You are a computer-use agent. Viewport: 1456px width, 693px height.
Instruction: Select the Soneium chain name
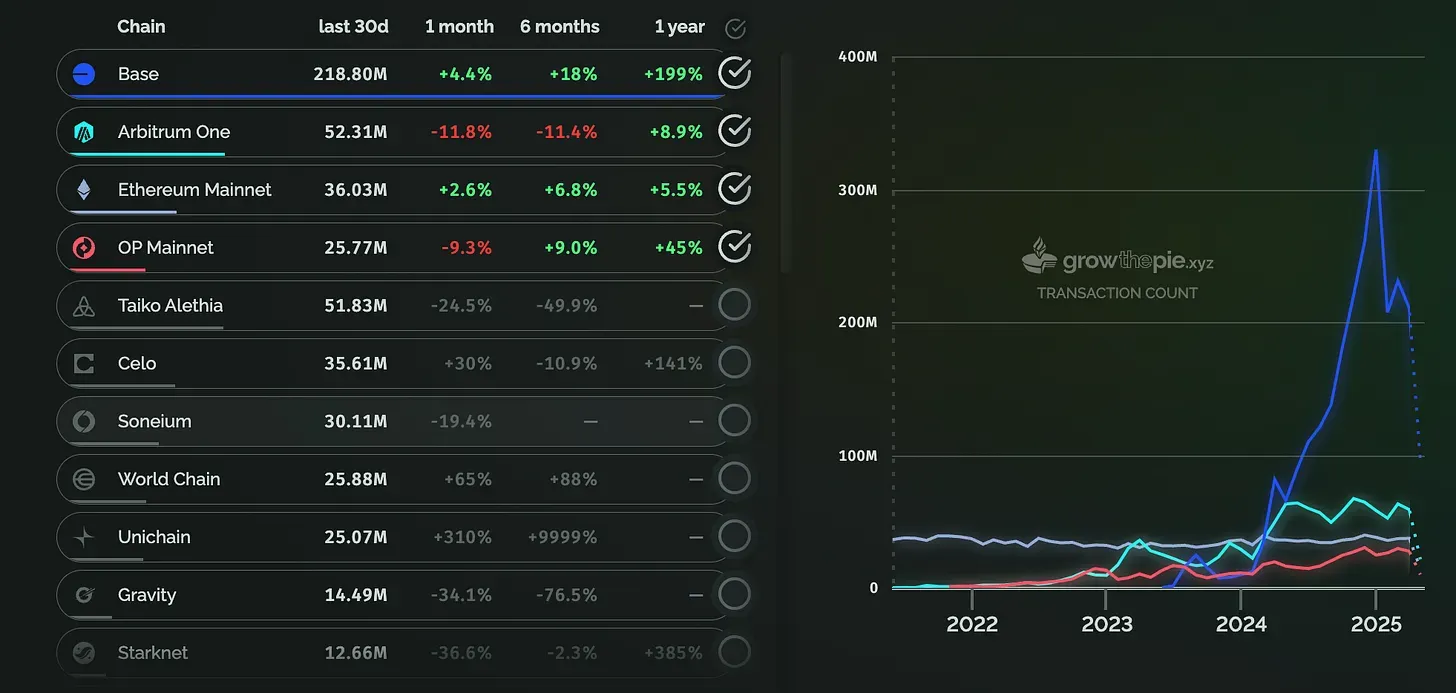click(154, 421)
